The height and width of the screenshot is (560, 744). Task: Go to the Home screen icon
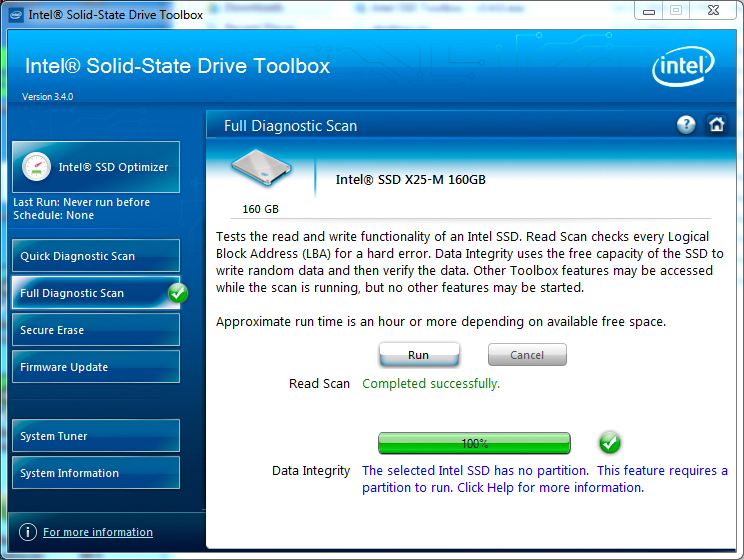click(x=716, y=125)
